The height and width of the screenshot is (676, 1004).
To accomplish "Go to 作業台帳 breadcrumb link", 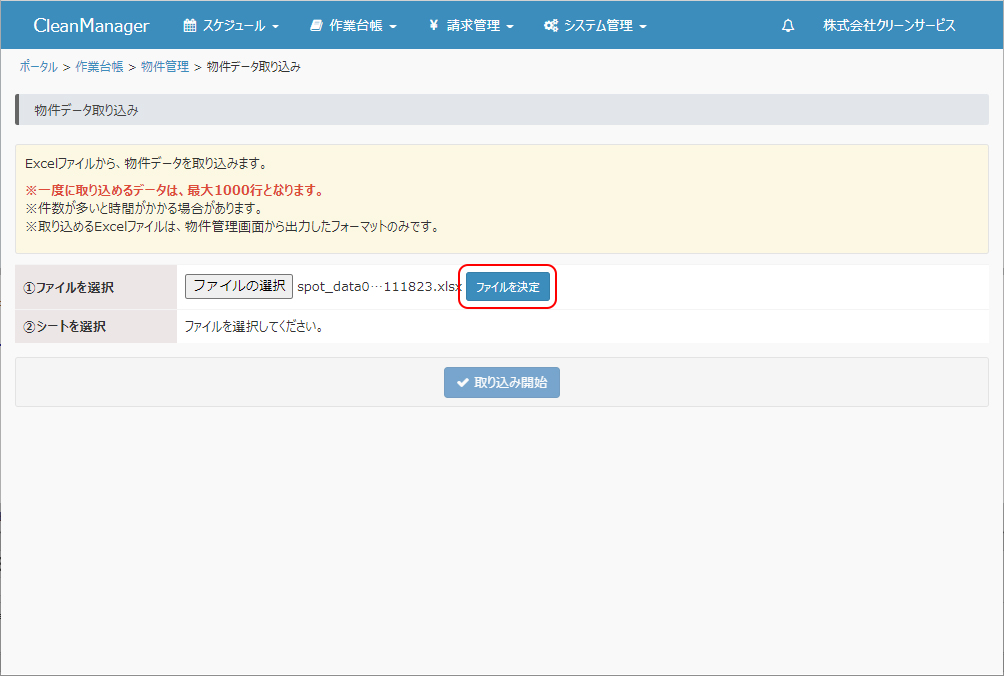I will point(99,67).
